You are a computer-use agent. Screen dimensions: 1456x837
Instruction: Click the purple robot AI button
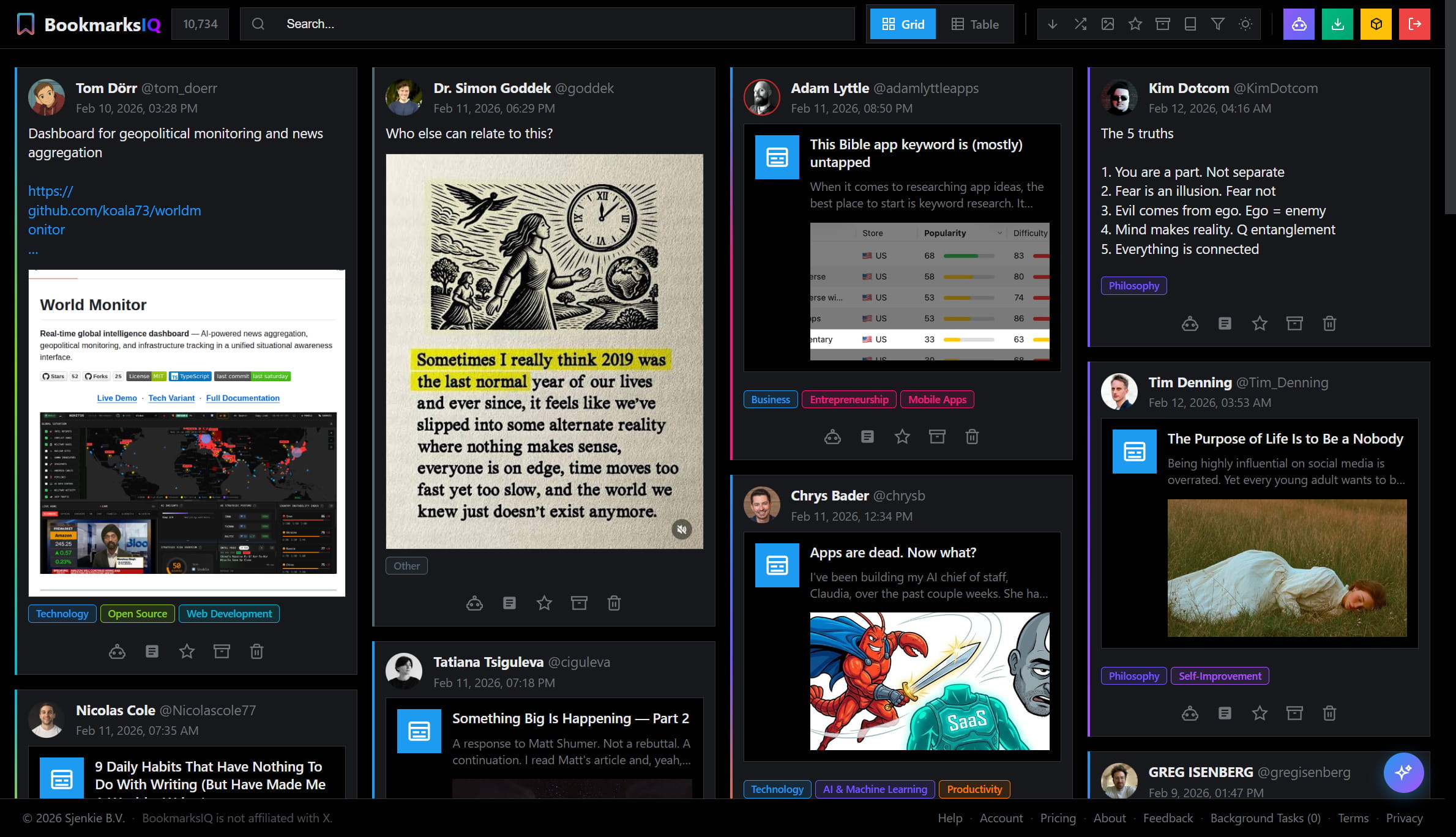[1299, 24]
